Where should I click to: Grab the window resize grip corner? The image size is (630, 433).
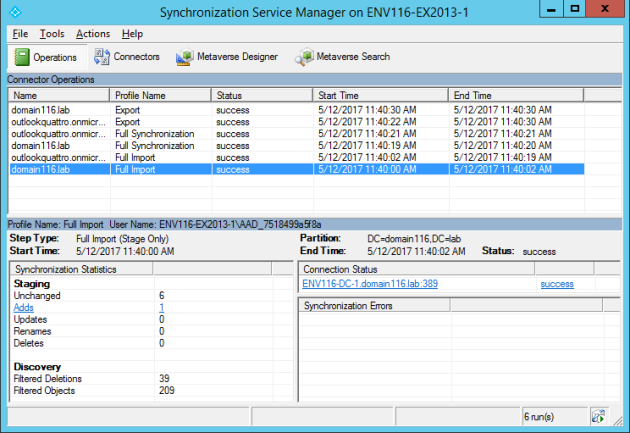pyautogui.click(x=618, y=421)
